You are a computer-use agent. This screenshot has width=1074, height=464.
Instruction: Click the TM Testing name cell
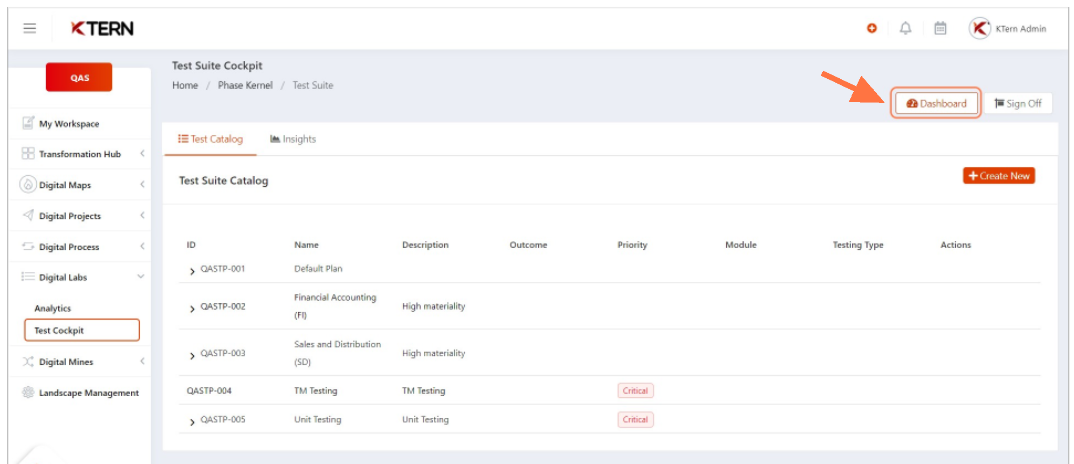316,391
